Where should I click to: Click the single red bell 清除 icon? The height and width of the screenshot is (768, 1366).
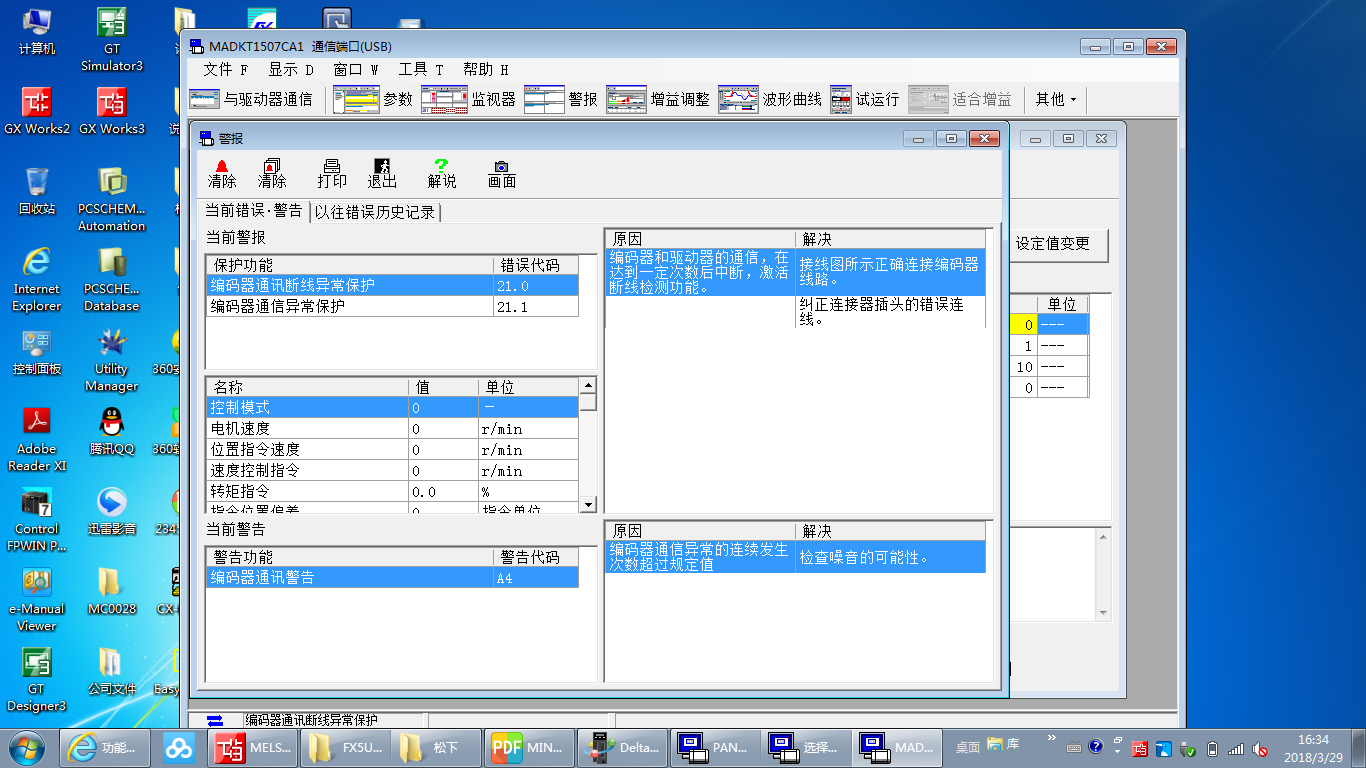point(222,173)
